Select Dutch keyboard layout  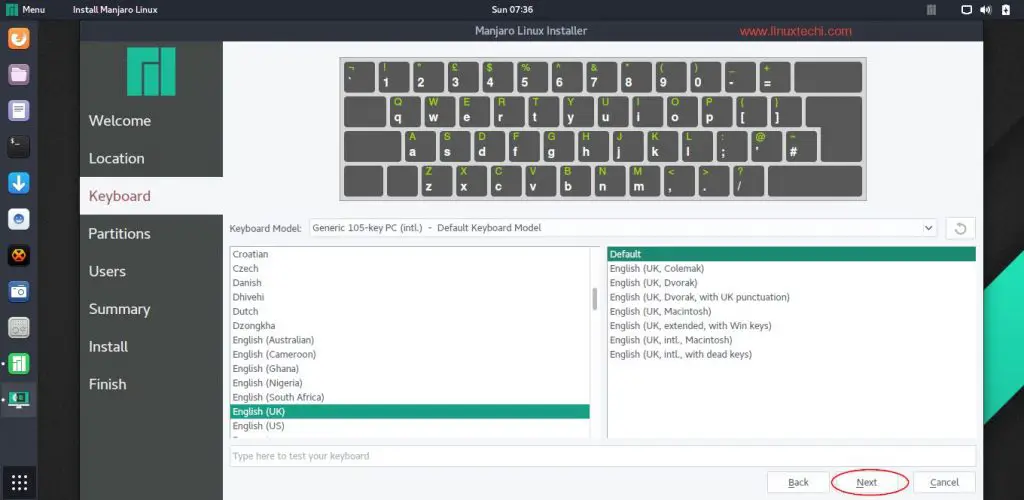[409, 311]
